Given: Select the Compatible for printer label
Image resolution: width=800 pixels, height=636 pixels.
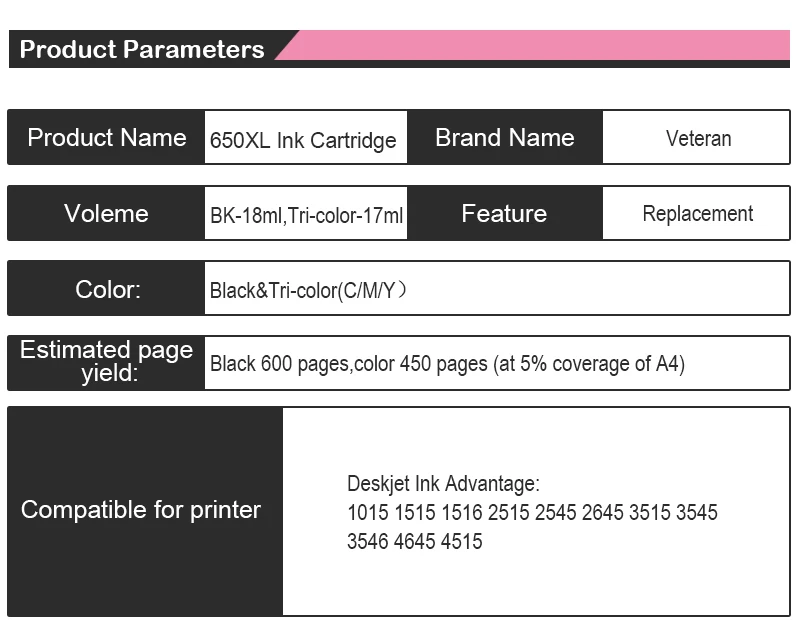Looking at the screenshot, I should pyautogui.click(x=141, y=510).
